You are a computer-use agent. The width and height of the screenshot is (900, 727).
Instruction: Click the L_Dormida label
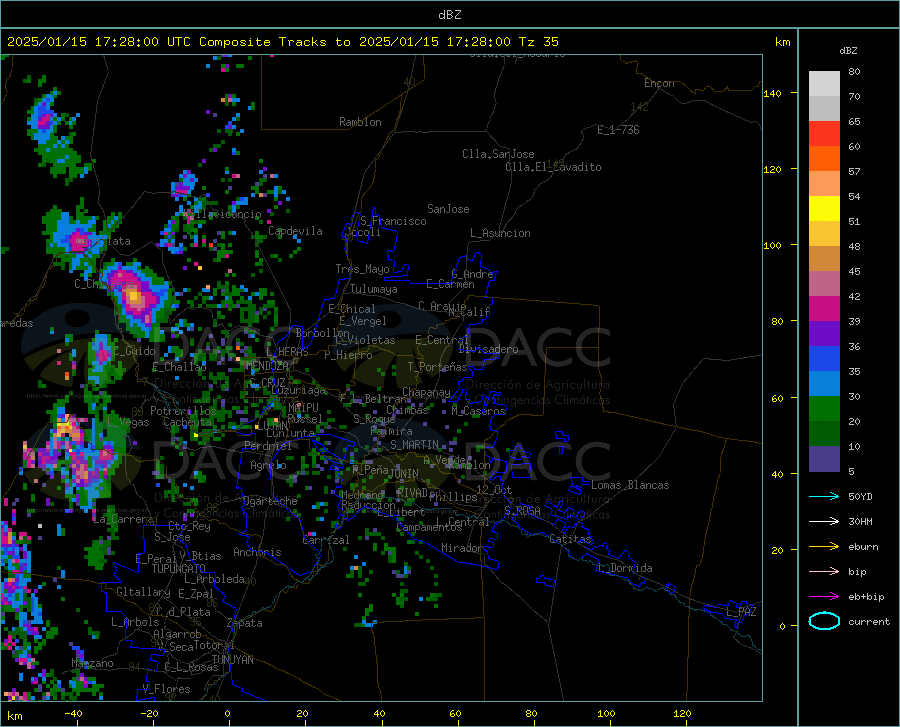[x=624, y=568]
